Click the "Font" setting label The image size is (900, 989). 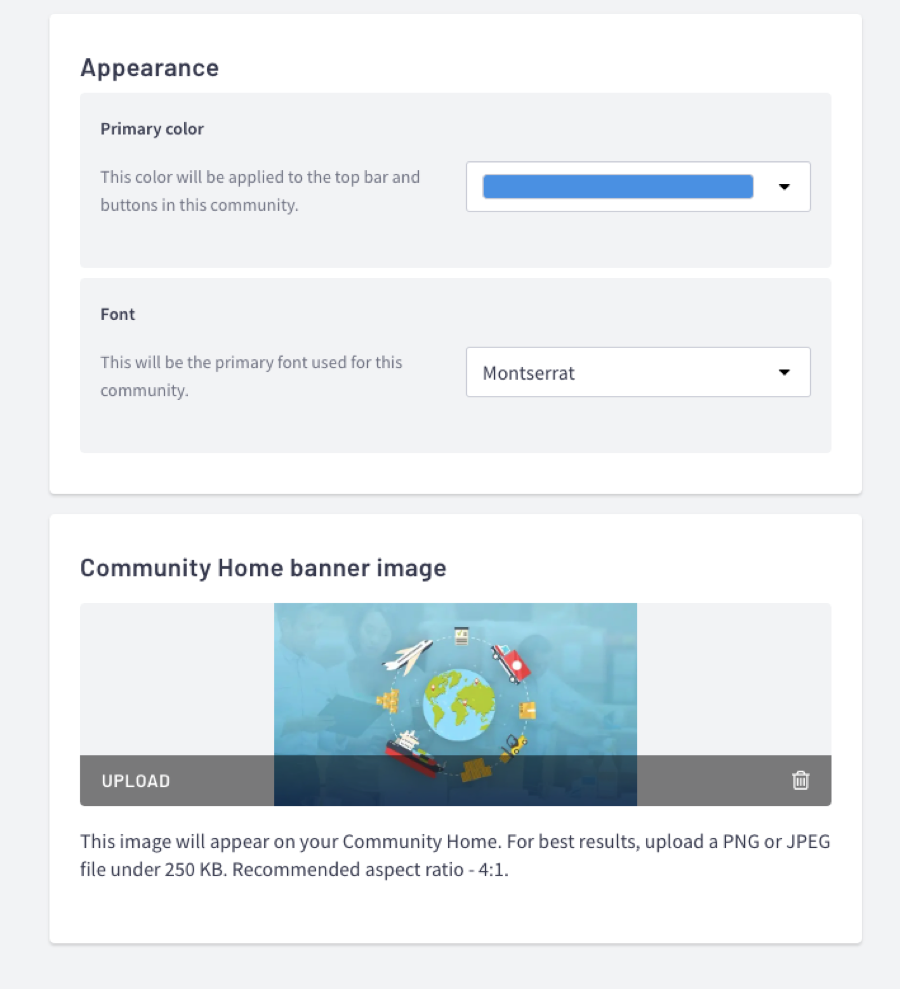tap(118, 314)
